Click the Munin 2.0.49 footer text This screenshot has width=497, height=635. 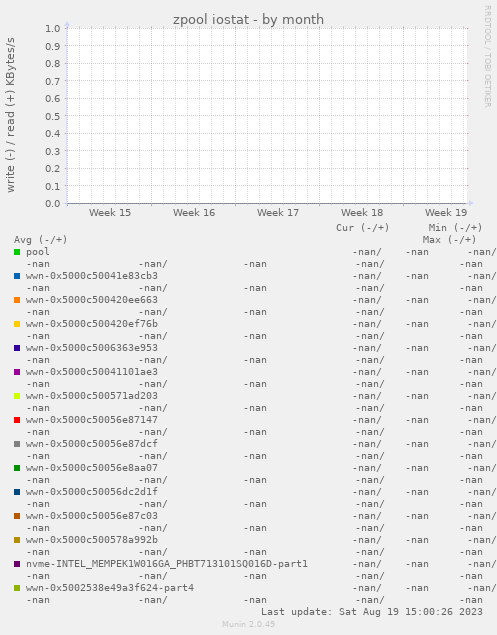(248, 624)
